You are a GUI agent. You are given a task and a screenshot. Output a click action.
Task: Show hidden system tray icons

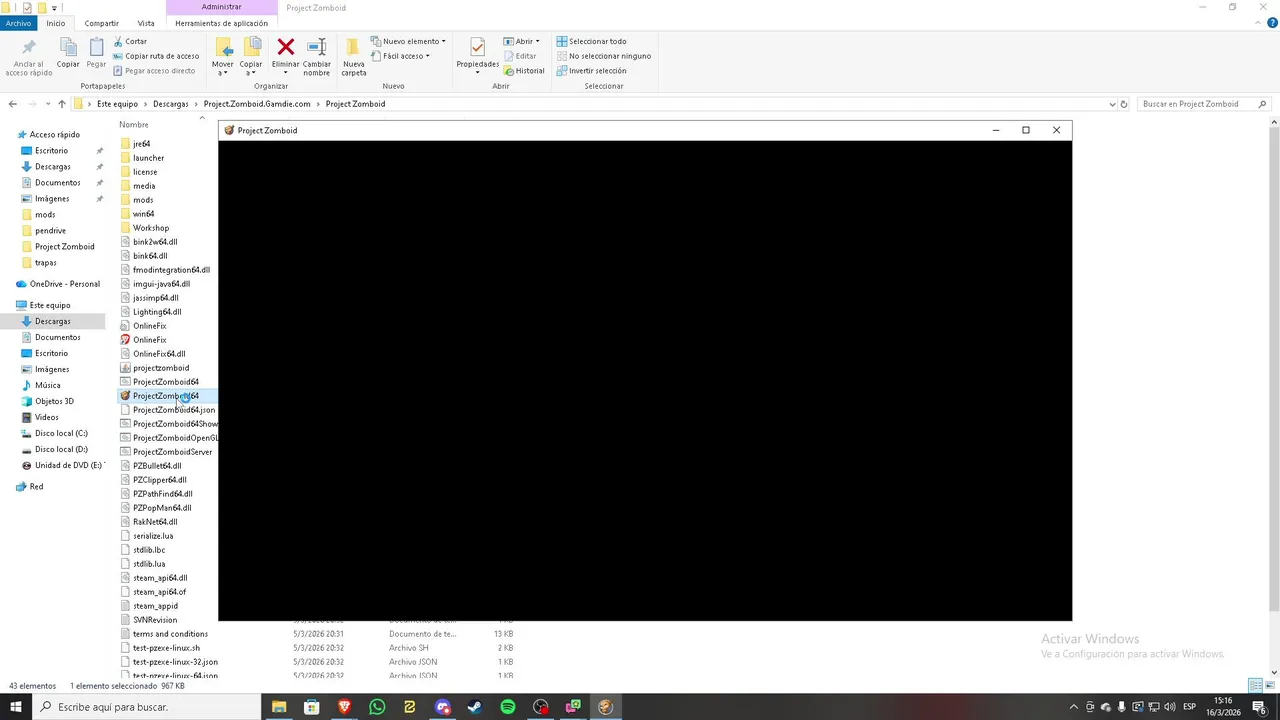pyautogui.click(x=1074, y=707)
